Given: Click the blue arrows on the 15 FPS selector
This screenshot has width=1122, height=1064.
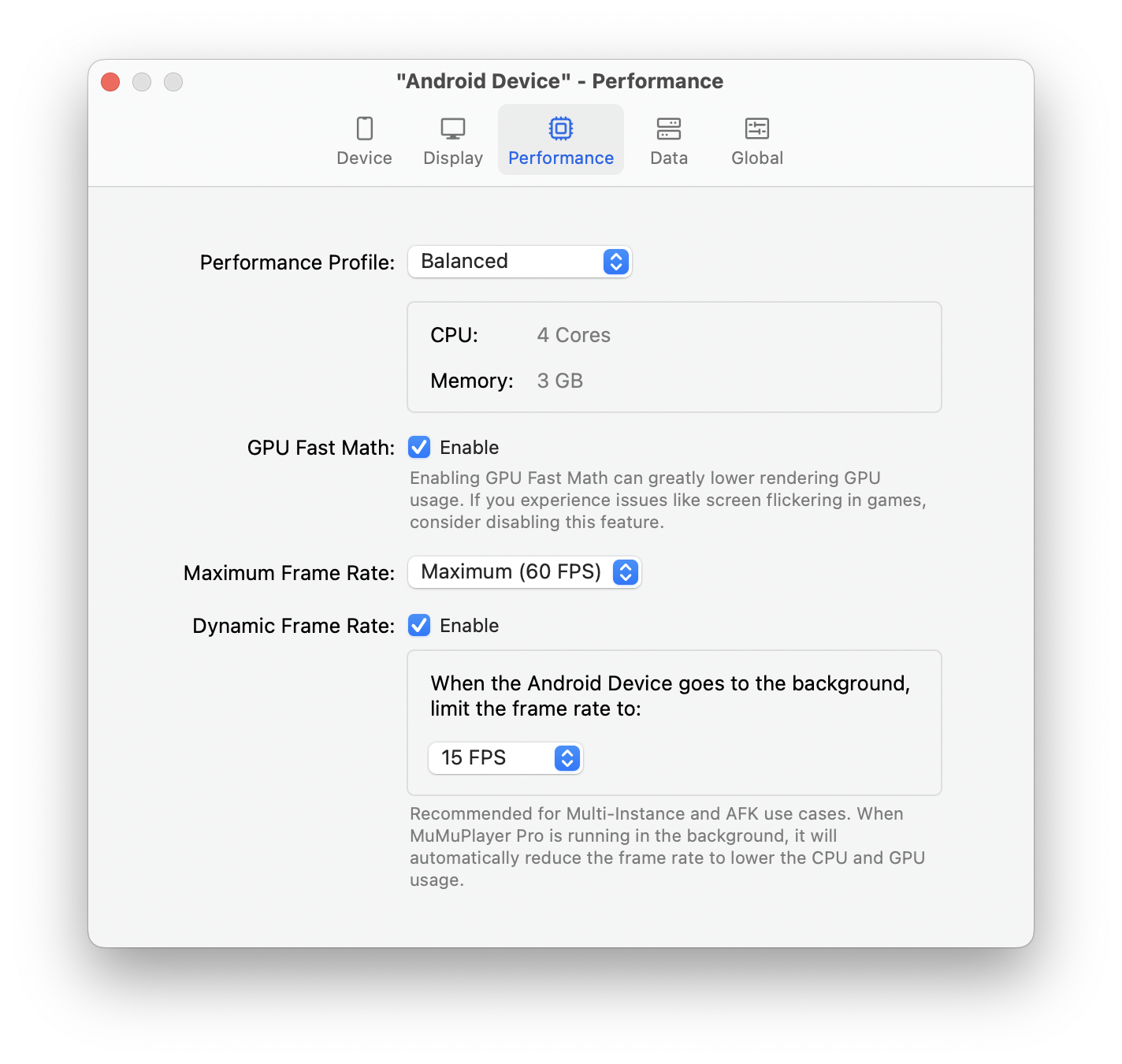Looking at the screenshot, I should [567, 758].
